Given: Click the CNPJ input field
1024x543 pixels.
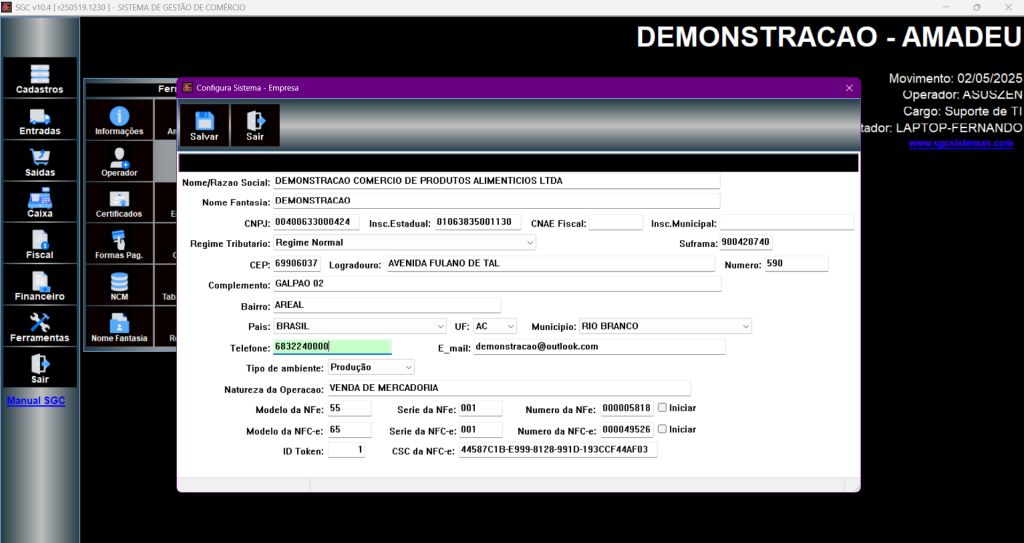Looking at the screenshot, I should pos(316,222).
